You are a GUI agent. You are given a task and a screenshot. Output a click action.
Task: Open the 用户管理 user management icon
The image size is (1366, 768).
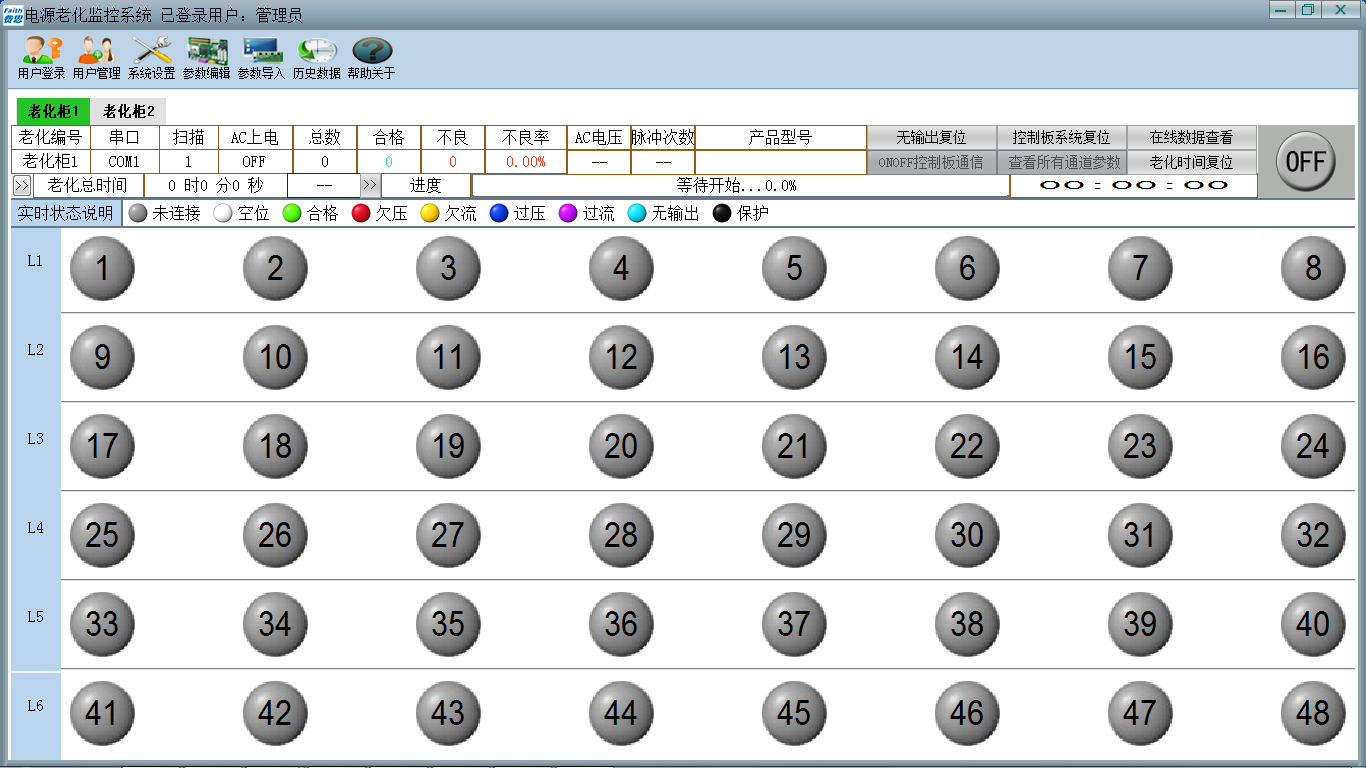point(96,58)
